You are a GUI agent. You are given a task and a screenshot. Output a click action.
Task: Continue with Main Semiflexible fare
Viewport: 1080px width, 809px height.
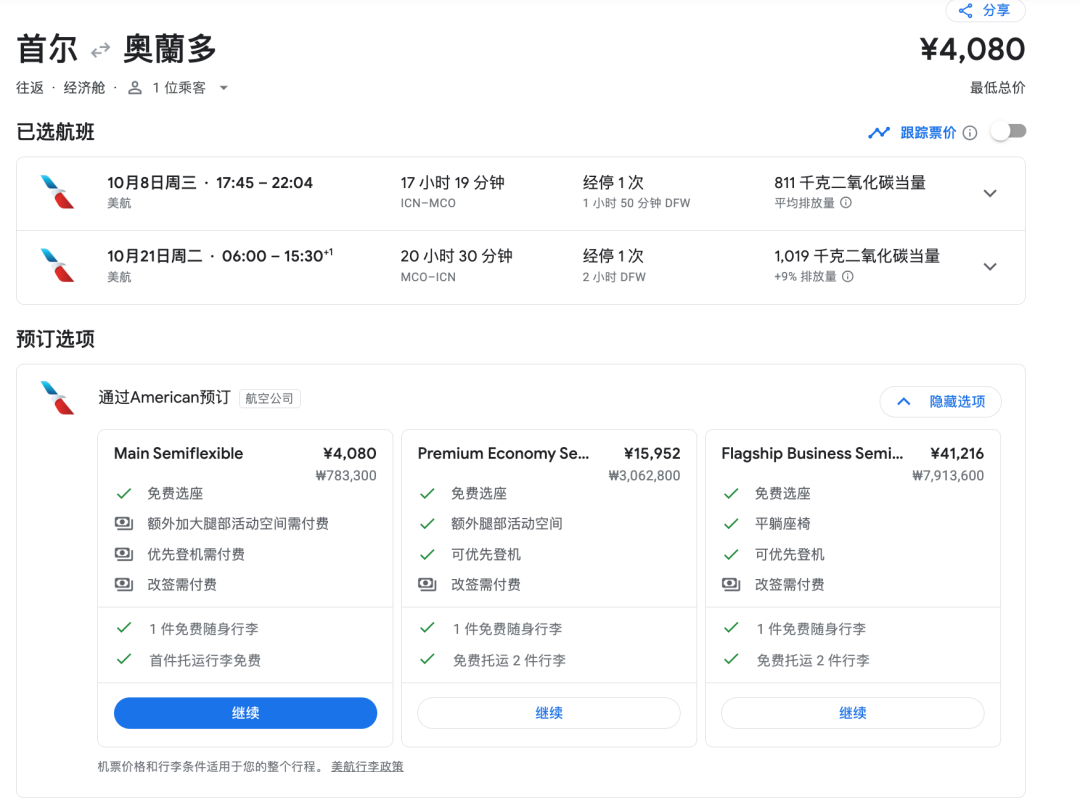pos(245,713)
